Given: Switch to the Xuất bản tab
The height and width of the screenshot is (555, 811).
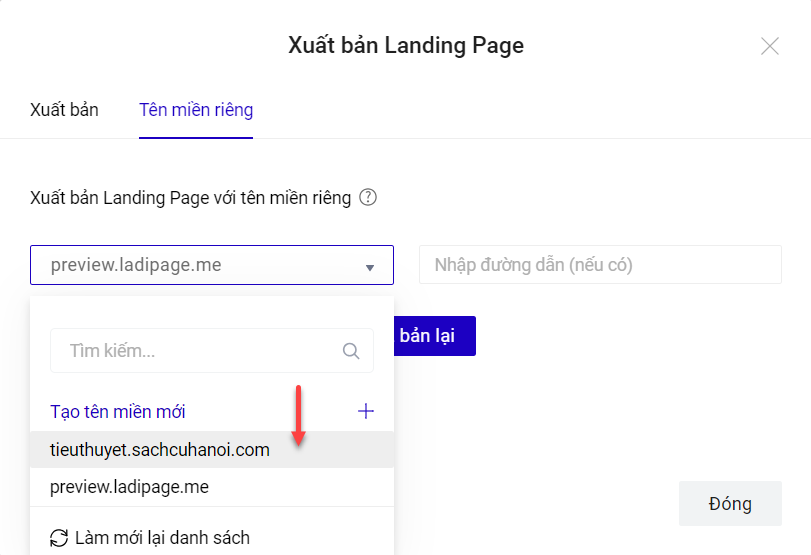Looking at the screenshot, I should 64,109.
